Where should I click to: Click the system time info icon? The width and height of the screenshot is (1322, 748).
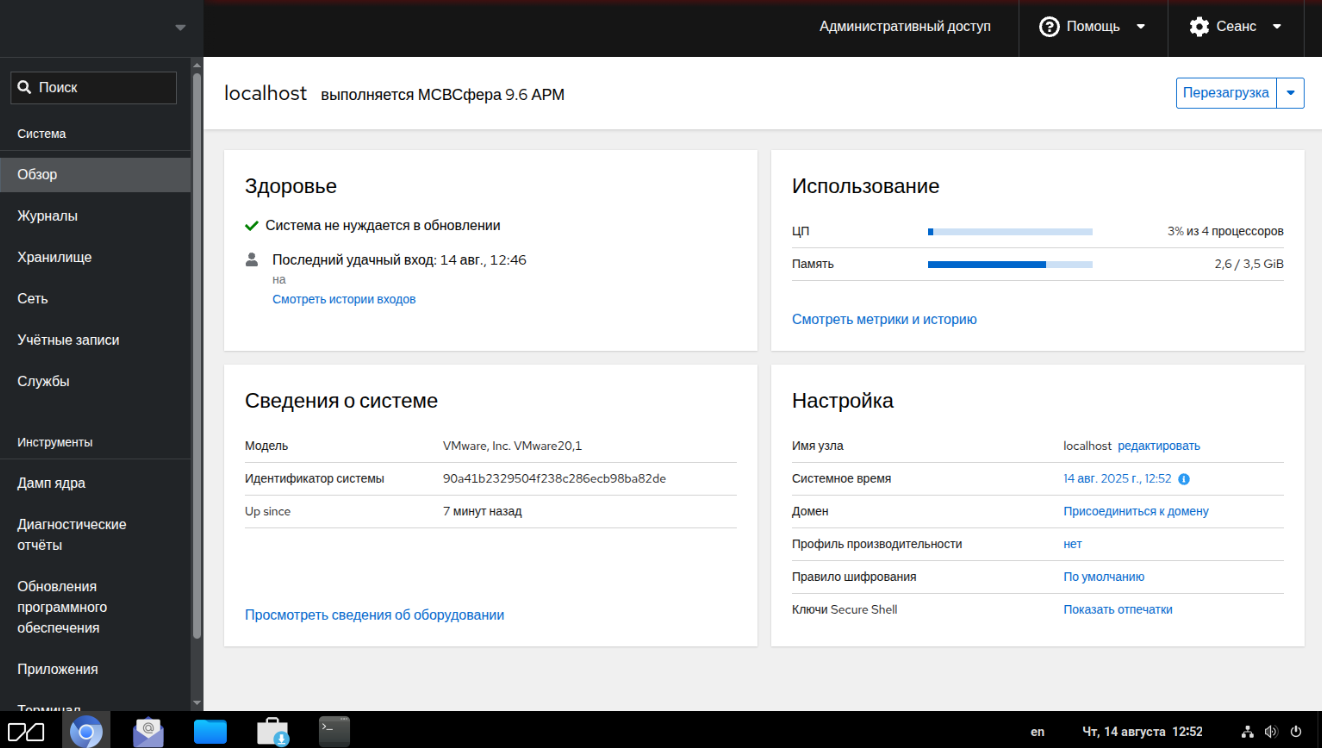pyautogui.click(x=1184, y=479)
